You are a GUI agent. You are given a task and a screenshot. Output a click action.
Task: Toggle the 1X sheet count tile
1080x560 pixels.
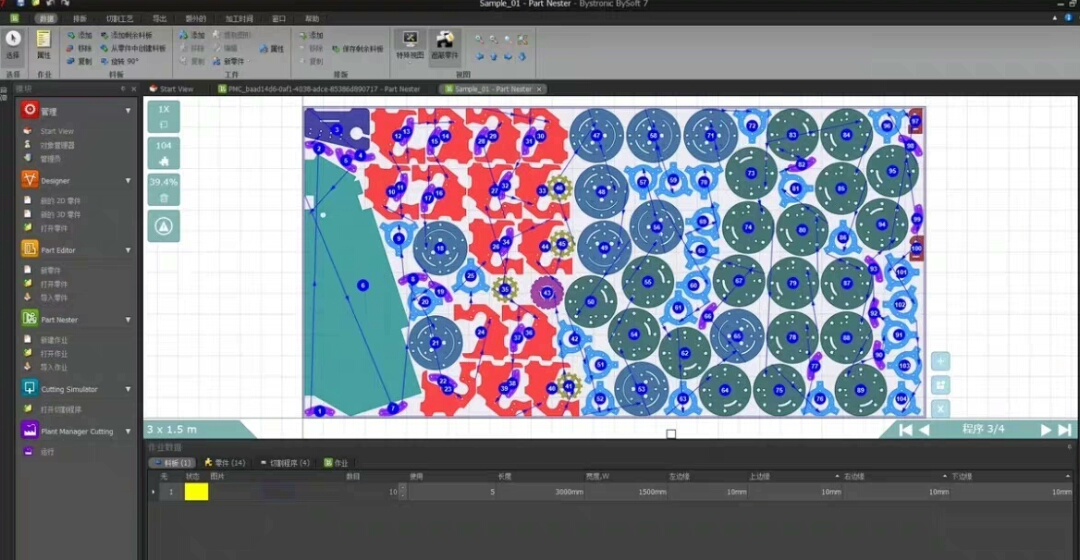click(164, 116)
